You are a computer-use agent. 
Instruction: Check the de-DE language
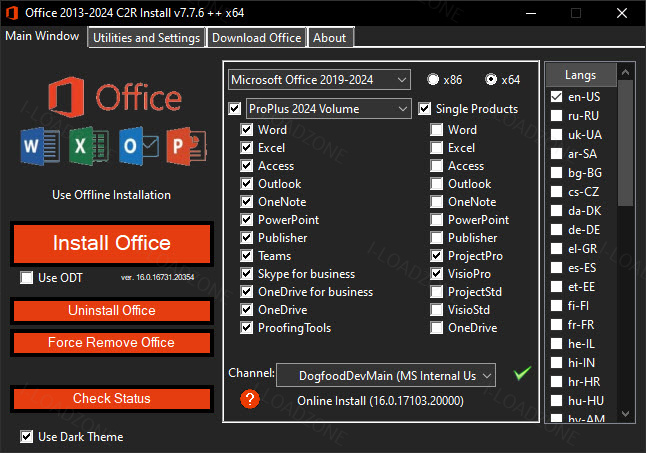click(x=557, y=230)
